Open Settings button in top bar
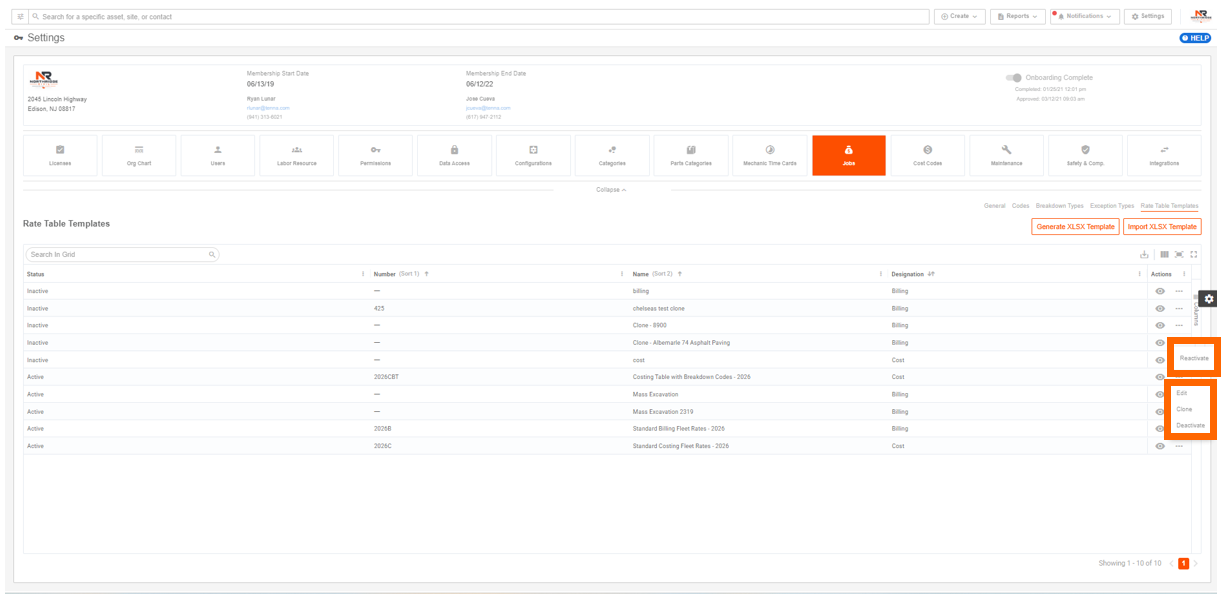This screenshot has height=594, width=1222. point(1148,16)
